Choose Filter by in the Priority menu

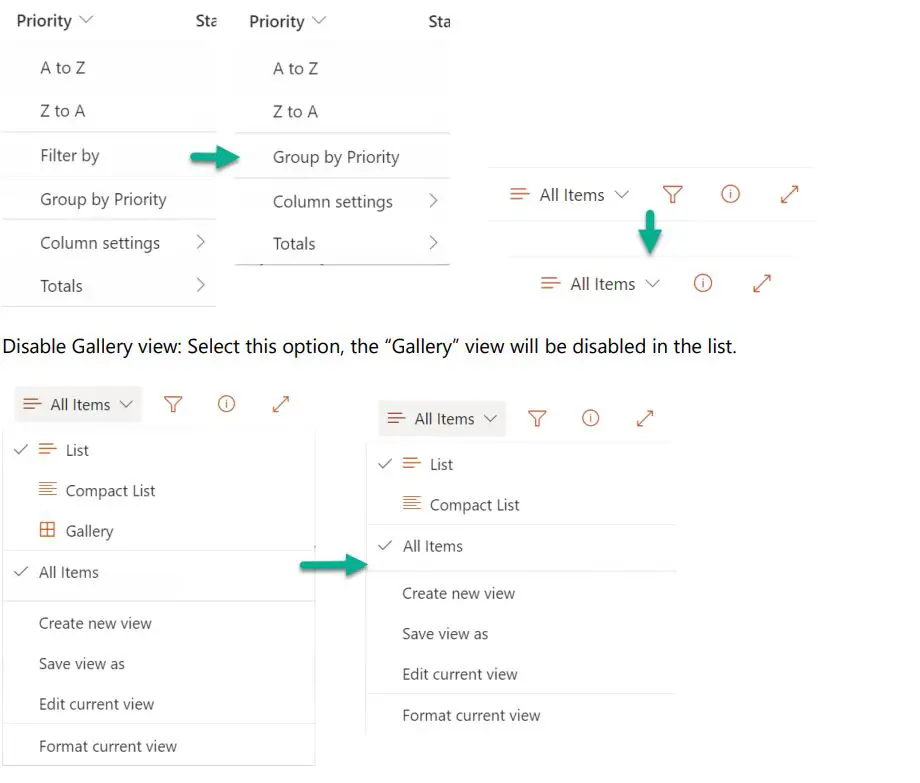tap(69, 155)
